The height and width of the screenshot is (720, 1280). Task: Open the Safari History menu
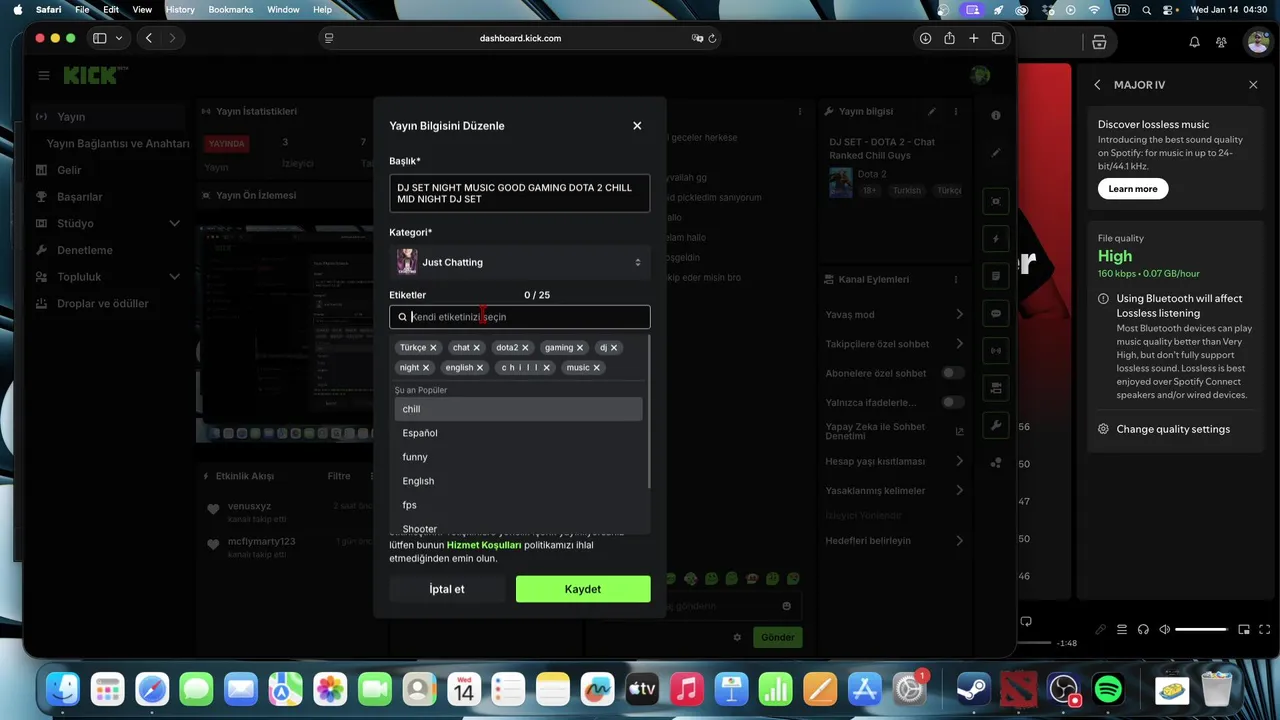(x=180, y=9)
